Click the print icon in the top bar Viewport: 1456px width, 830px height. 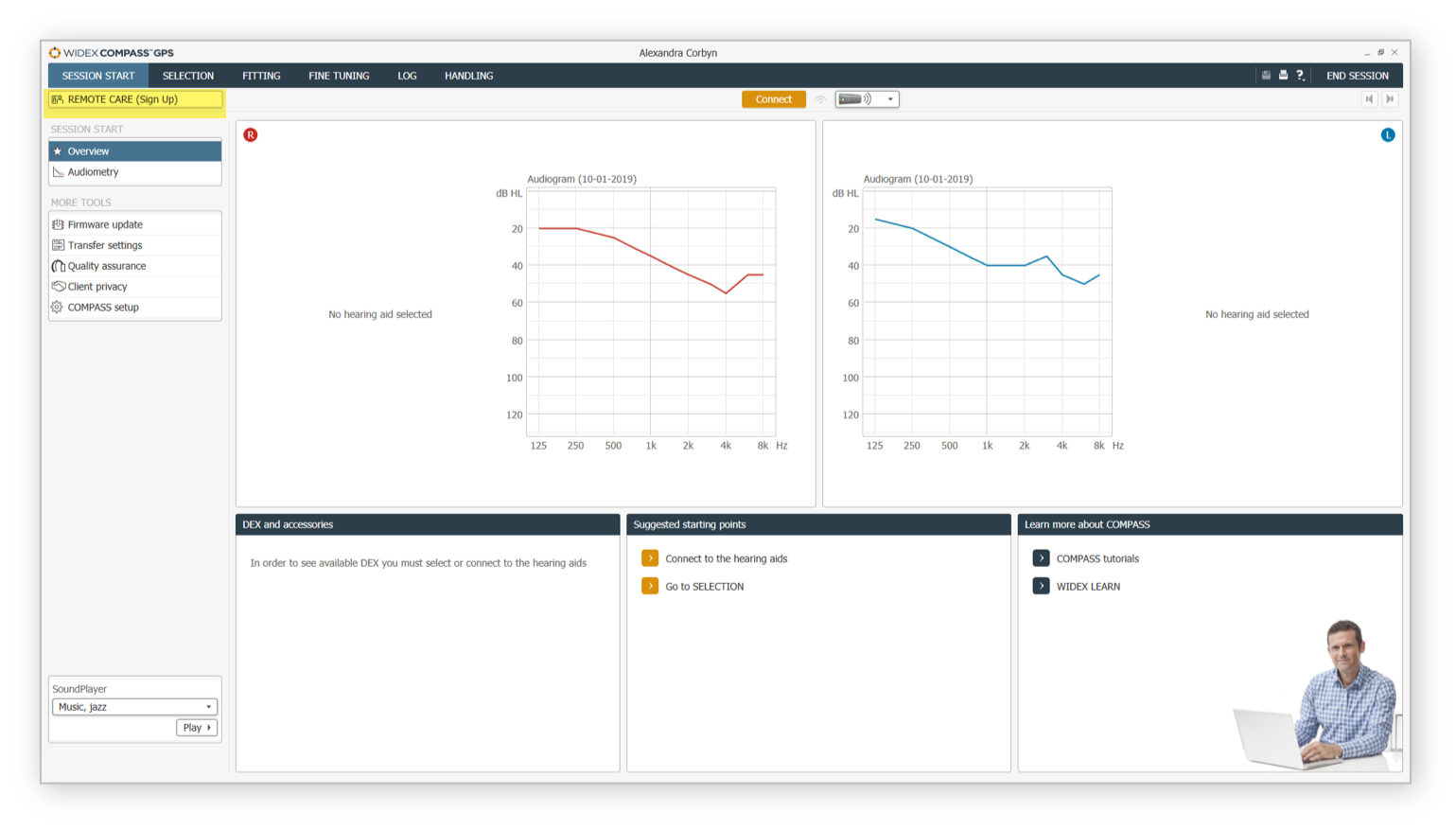pyautogui.click(x=1283, y=76)
